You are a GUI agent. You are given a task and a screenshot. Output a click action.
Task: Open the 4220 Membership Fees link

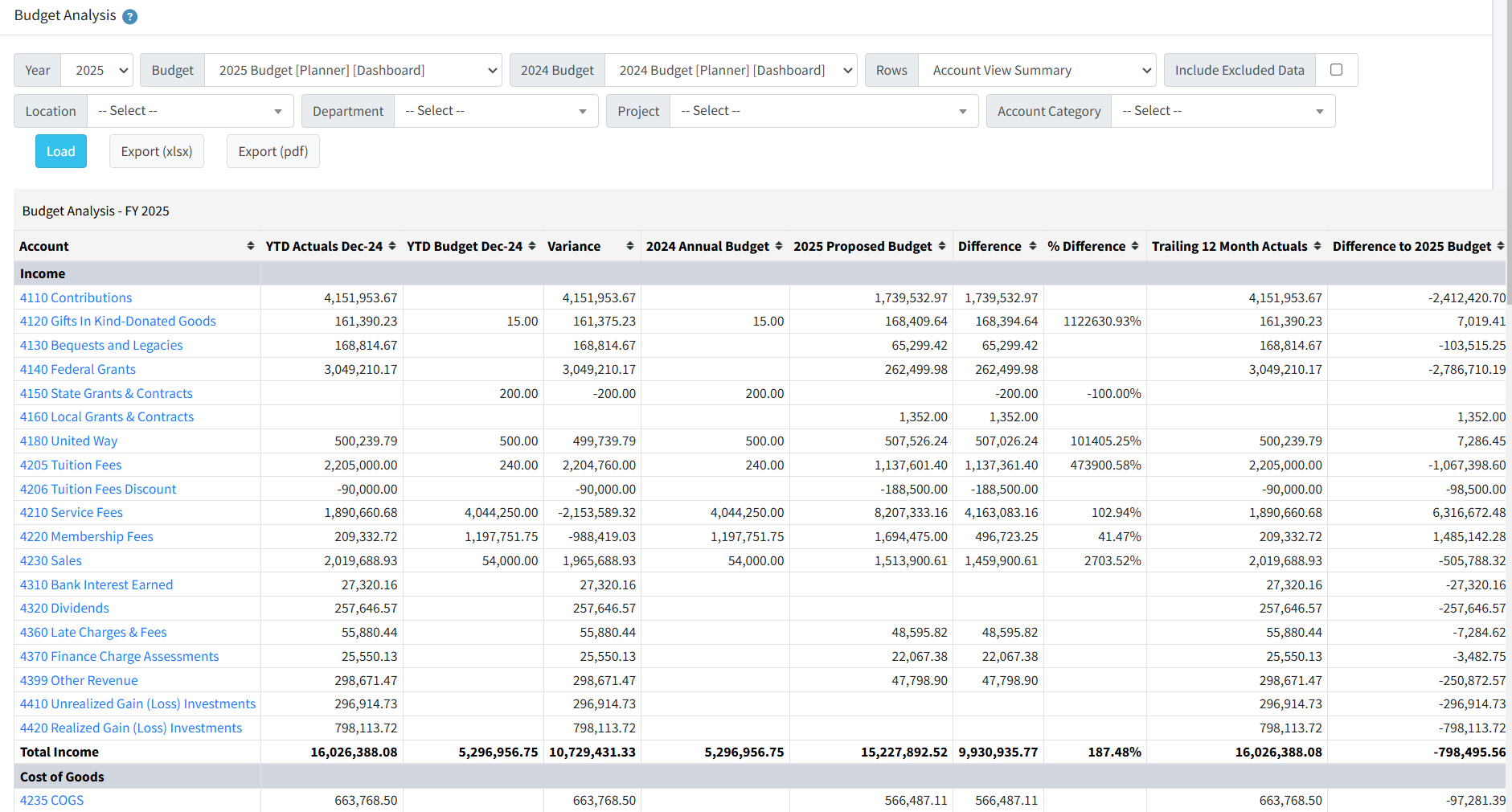[x=87, y=536]
